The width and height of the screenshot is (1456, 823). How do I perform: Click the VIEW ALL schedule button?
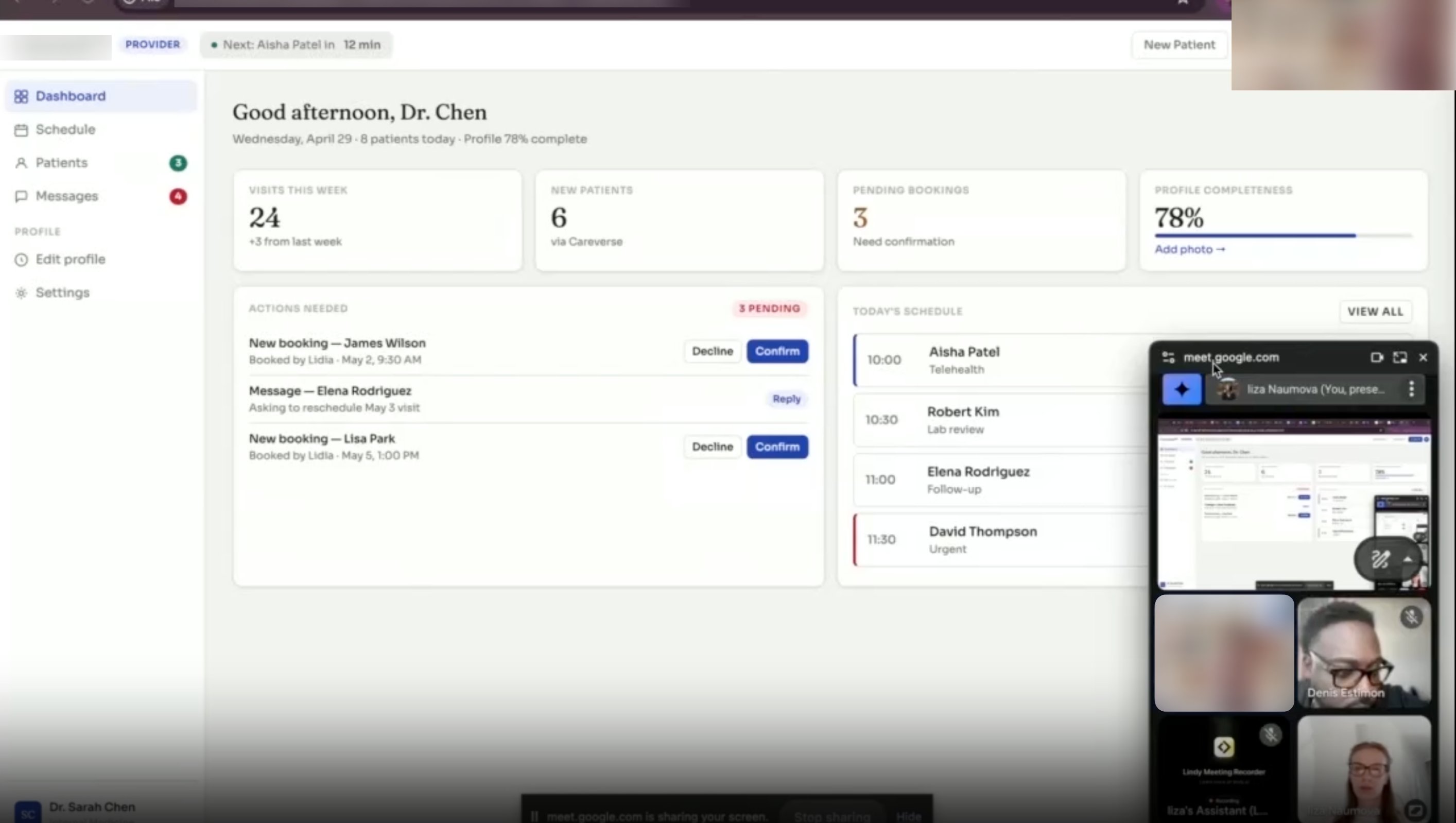pos(1375,312)
